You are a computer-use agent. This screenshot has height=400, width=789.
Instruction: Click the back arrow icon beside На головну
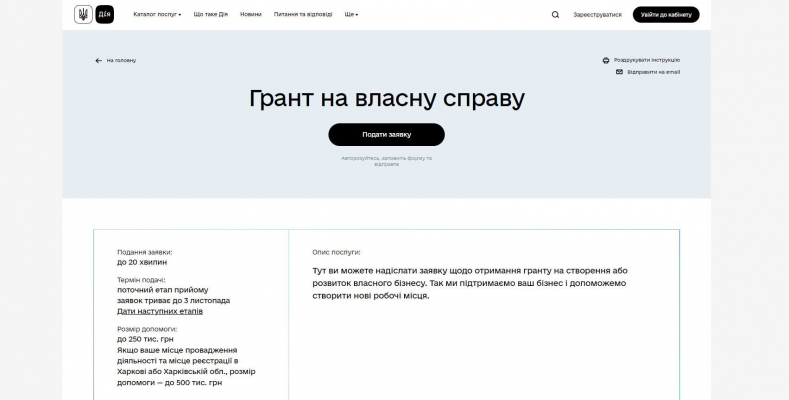(x=99, y=60)
